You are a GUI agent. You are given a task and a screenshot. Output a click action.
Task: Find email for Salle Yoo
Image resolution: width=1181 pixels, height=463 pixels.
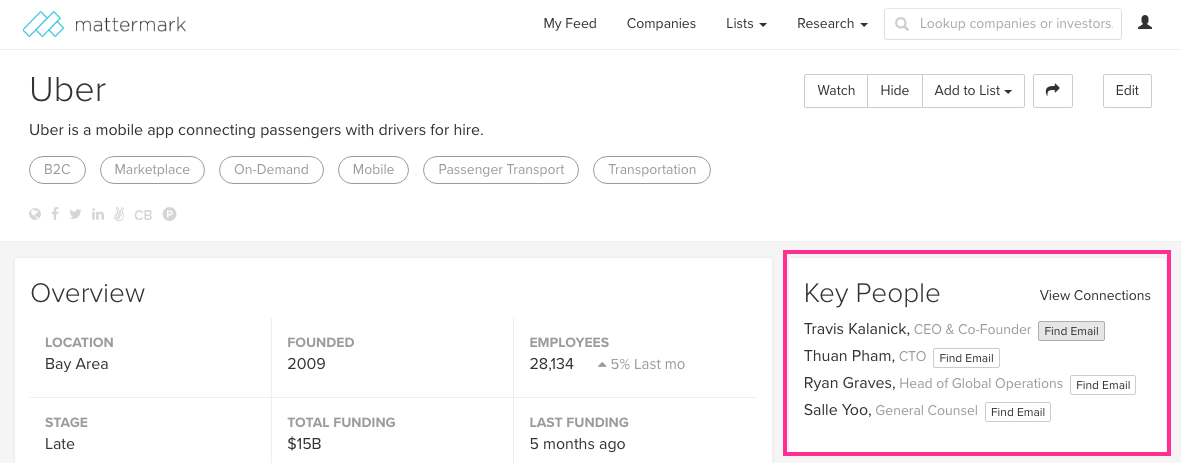coord(1018,413)
